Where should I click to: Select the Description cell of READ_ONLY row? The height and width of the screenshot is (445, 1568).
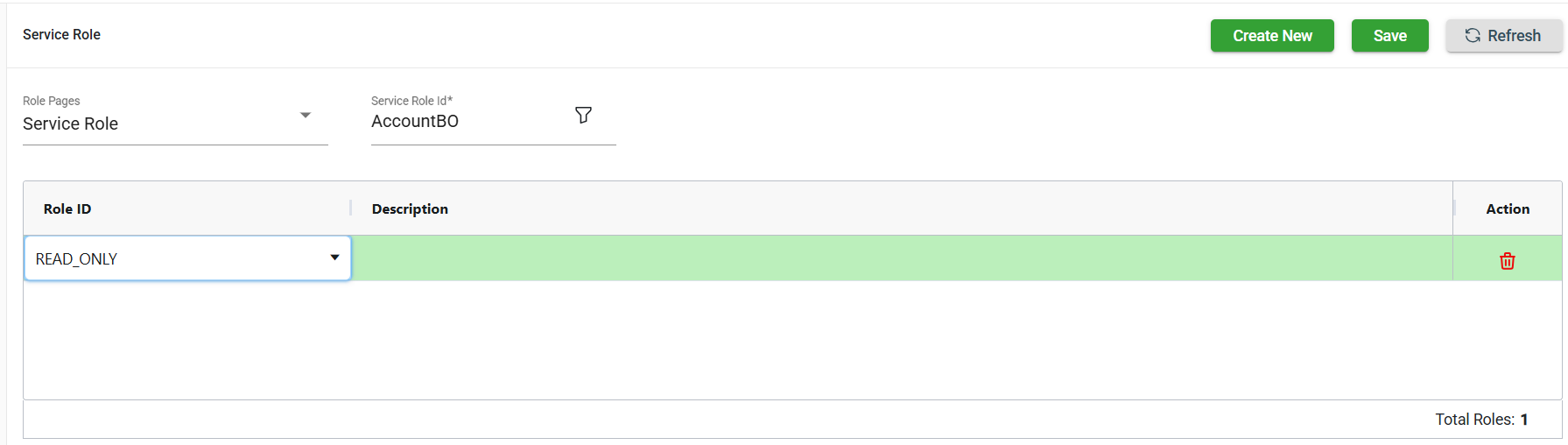coord(902,258)
